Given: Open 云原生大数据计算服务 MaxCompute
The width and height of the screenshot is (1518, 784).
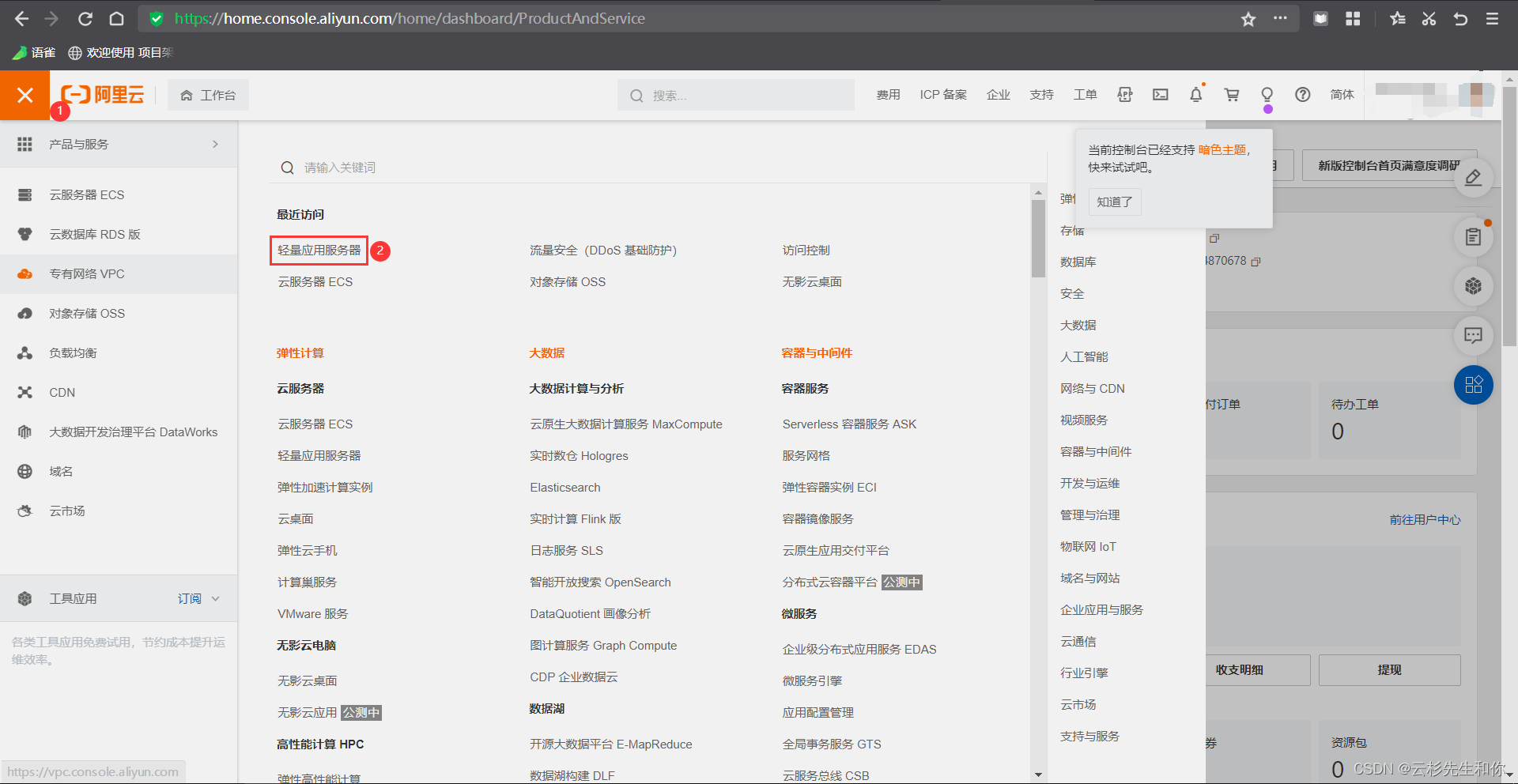Looking at the screenshot, I should 626,424.
